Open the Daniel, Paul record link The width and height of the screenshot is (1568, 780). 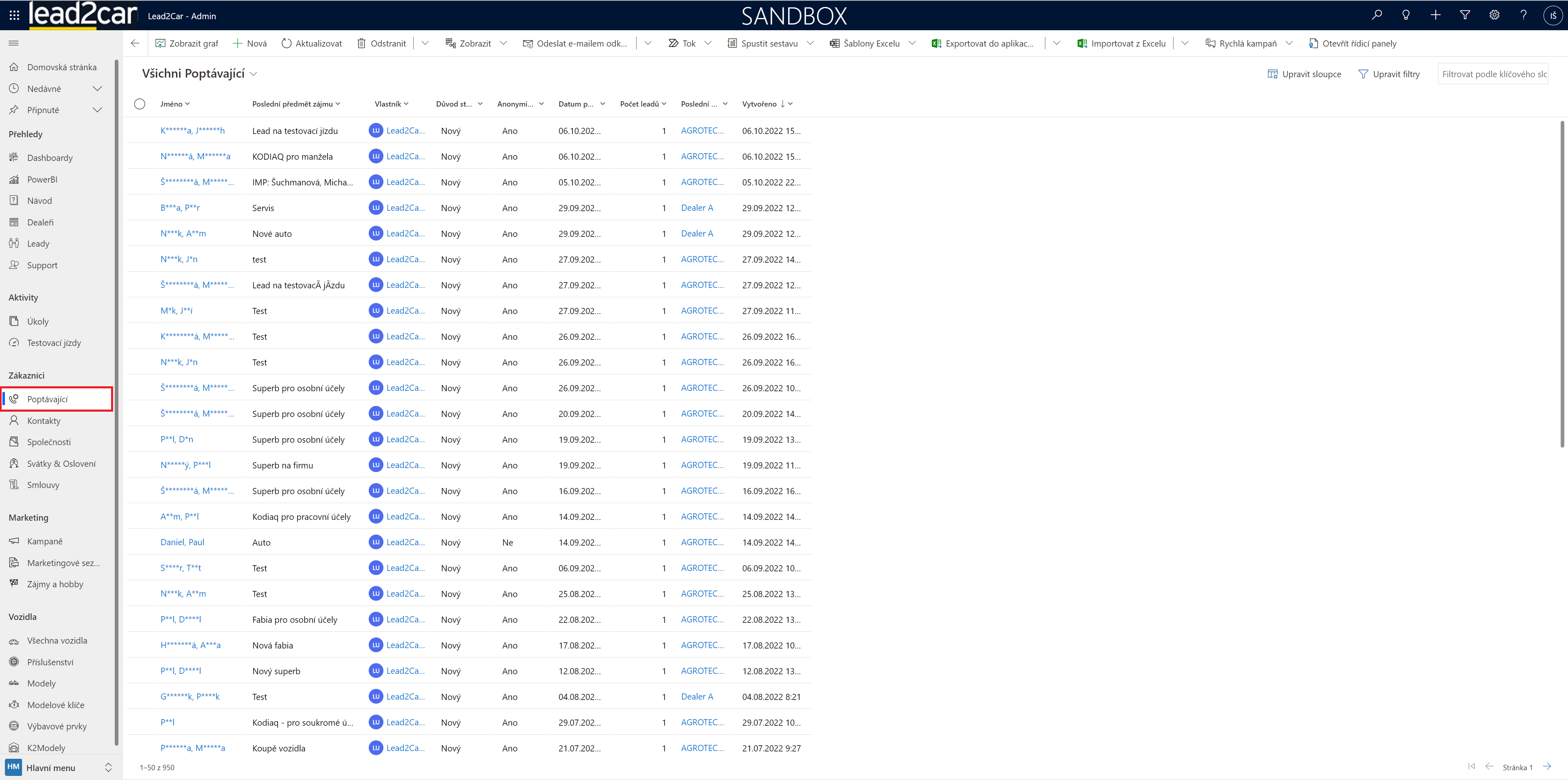coord(182,542)
